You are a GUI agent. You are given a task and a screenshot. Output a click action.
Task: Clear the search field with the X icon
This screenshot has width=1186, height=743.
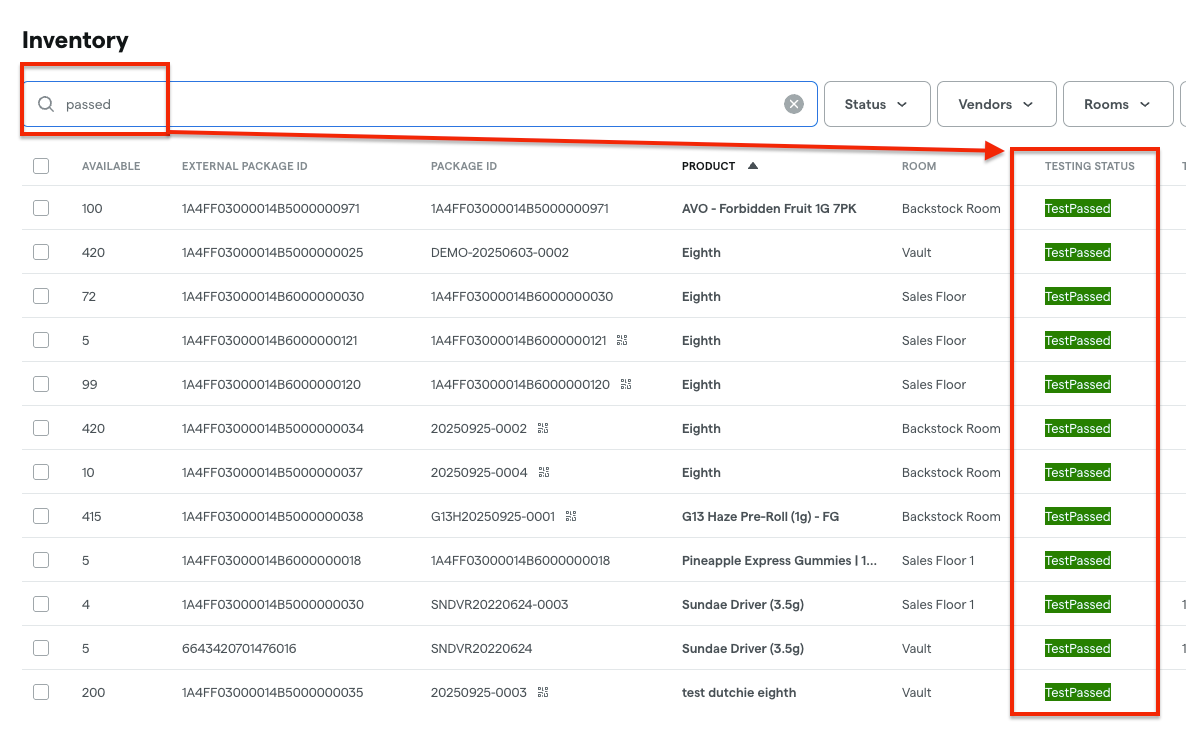coord(793,104)
